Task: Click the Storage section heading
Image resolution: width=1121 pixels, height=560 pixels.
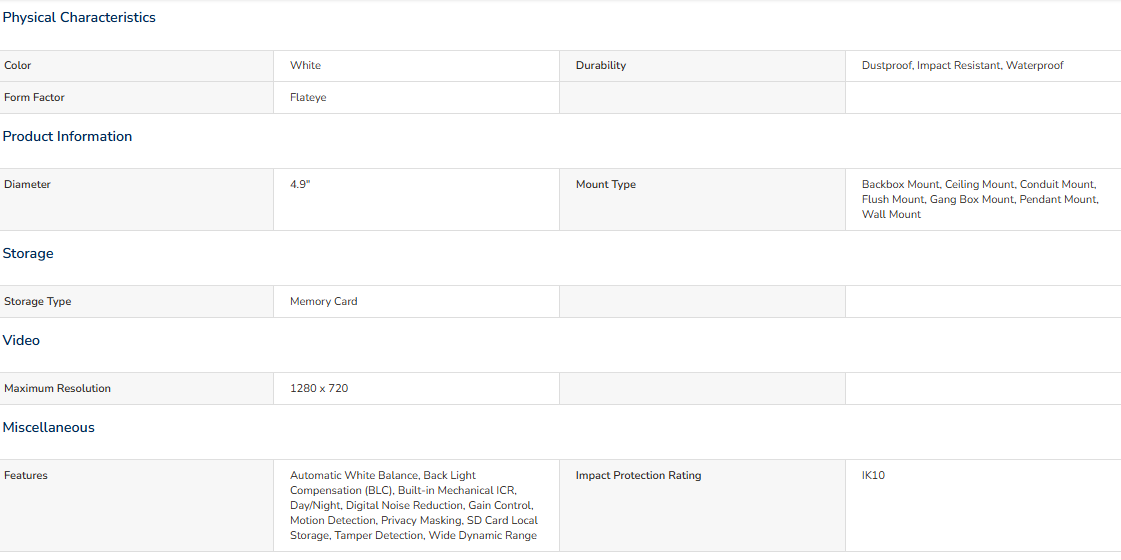Action: click(x=28, y=253)
